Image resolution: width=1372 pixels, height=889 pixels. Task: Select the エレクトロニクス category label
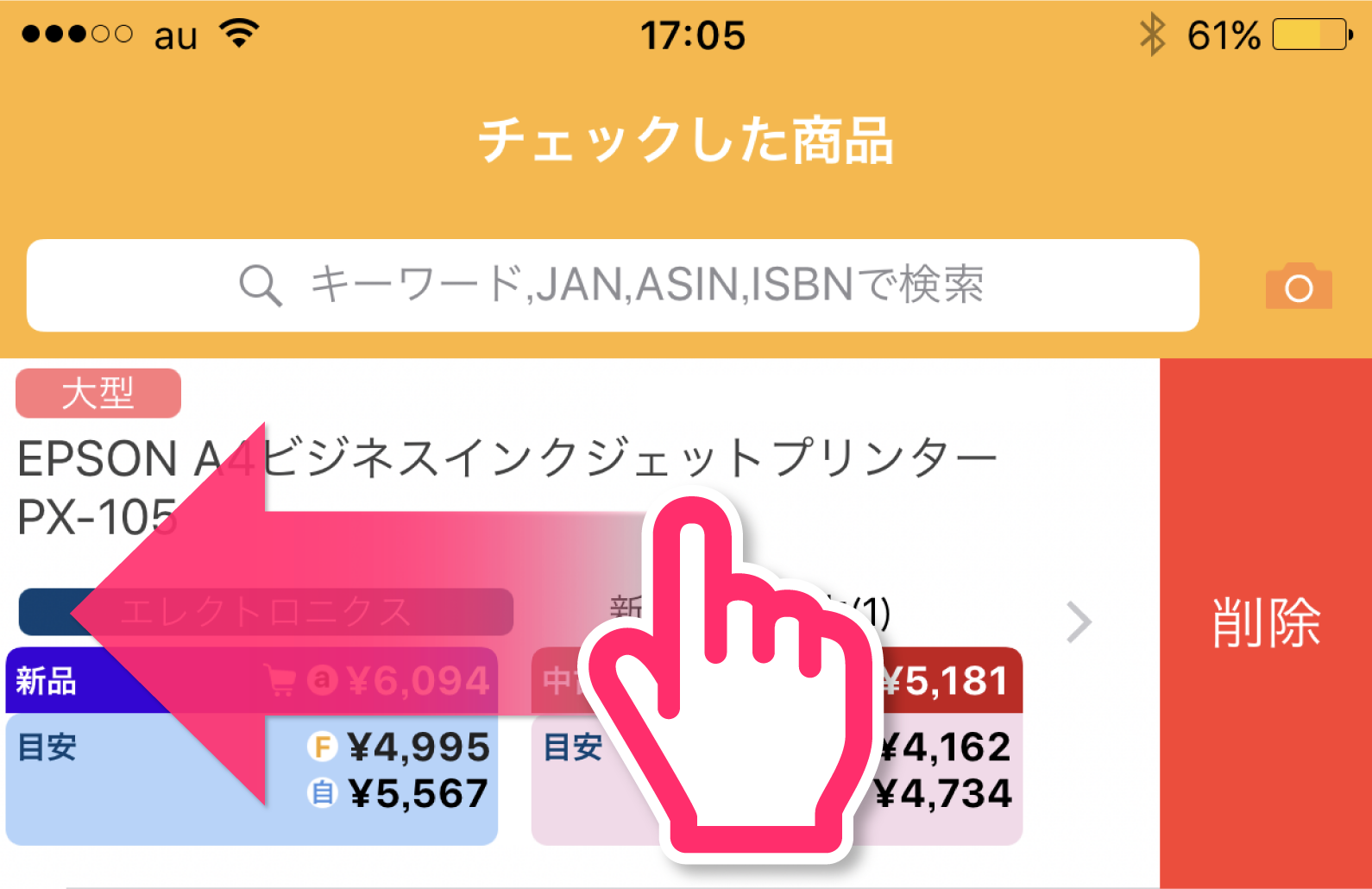click(x=266, y=612)
